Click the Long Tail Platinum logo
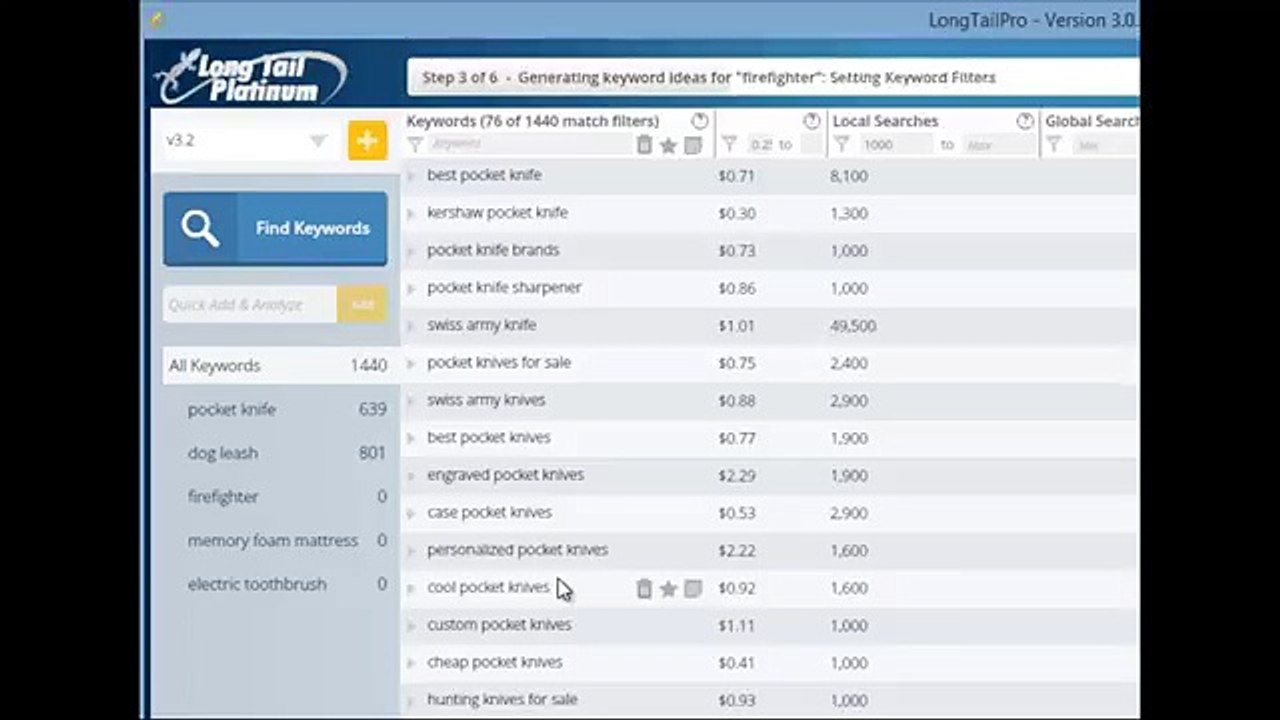Screen dimensions: 1280x720 click(x=251, y=78)
